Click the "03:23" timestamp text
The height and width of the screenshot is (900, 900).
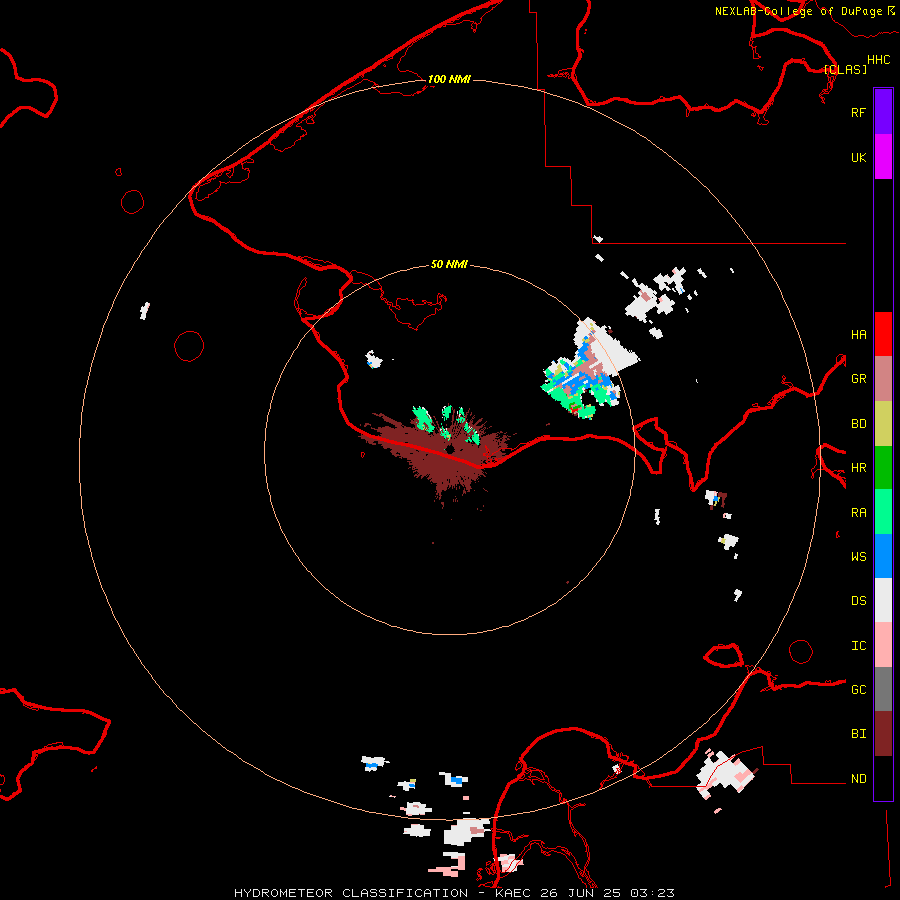(x=652, y=893)
